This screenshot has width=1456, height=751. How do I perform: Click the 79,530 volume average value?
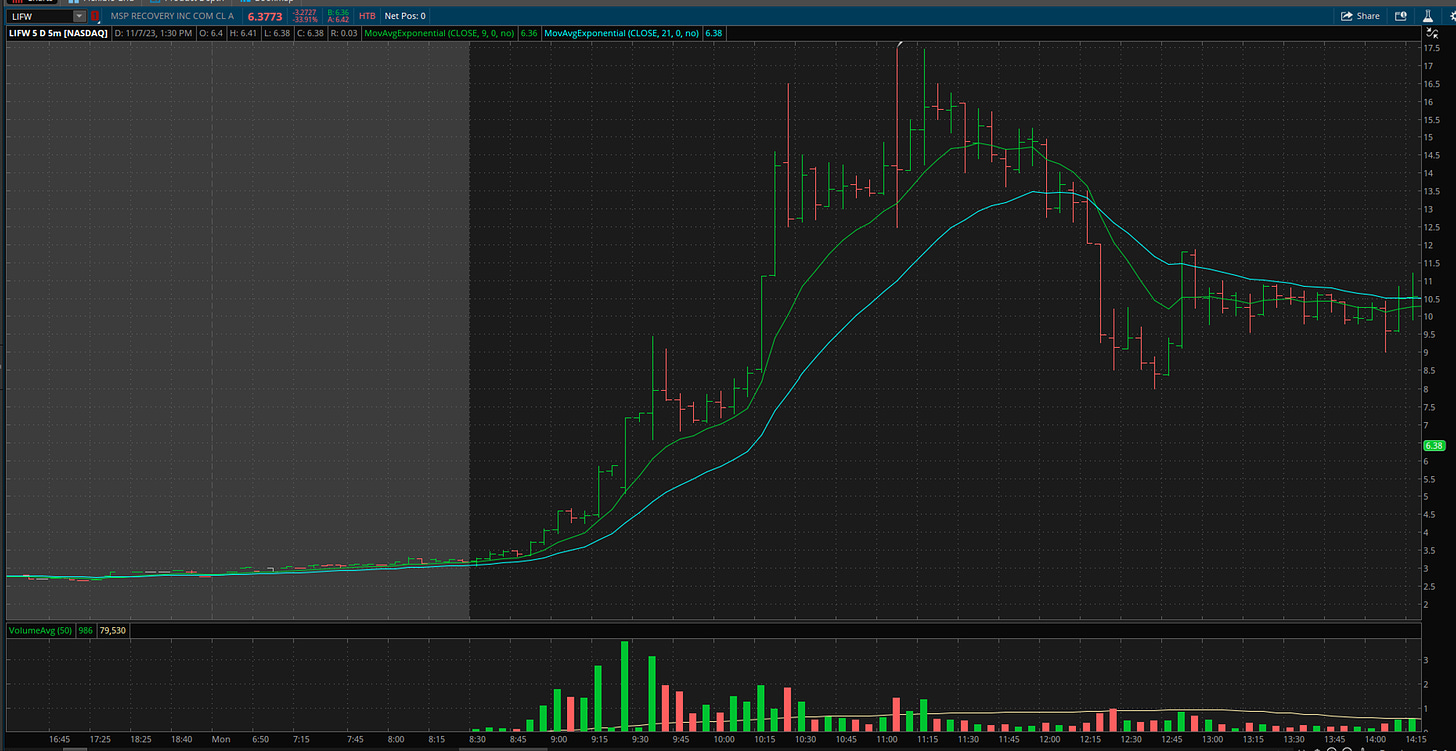tap(112, 631)
